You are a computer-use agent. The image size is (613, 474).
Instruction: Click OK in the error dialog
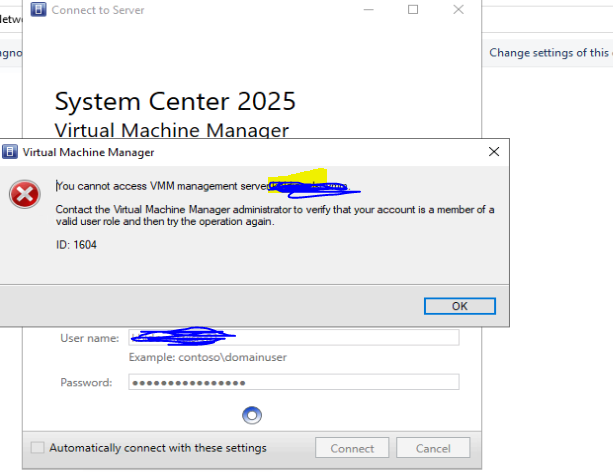460,306
